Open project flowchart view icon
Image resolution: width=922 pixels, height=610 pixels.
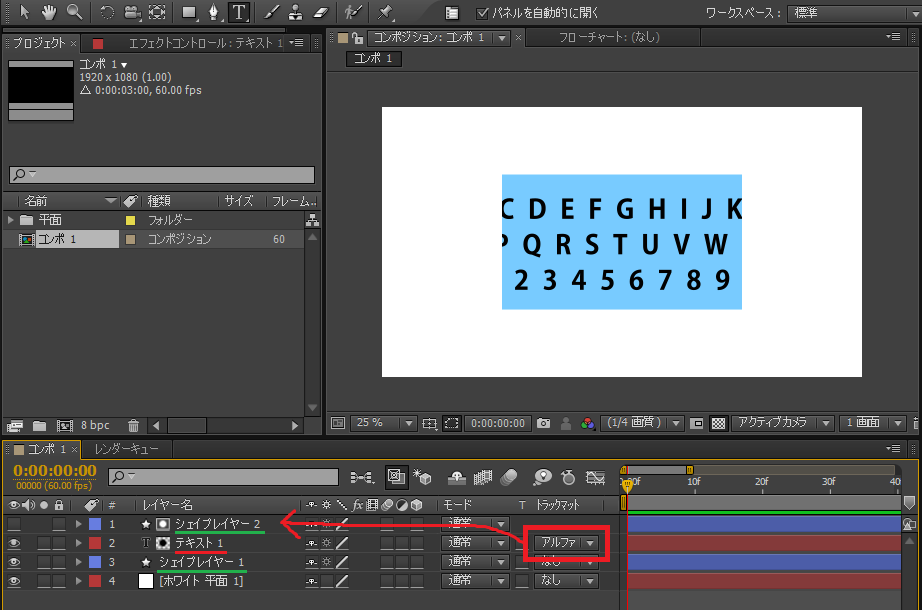coord(312,220)
